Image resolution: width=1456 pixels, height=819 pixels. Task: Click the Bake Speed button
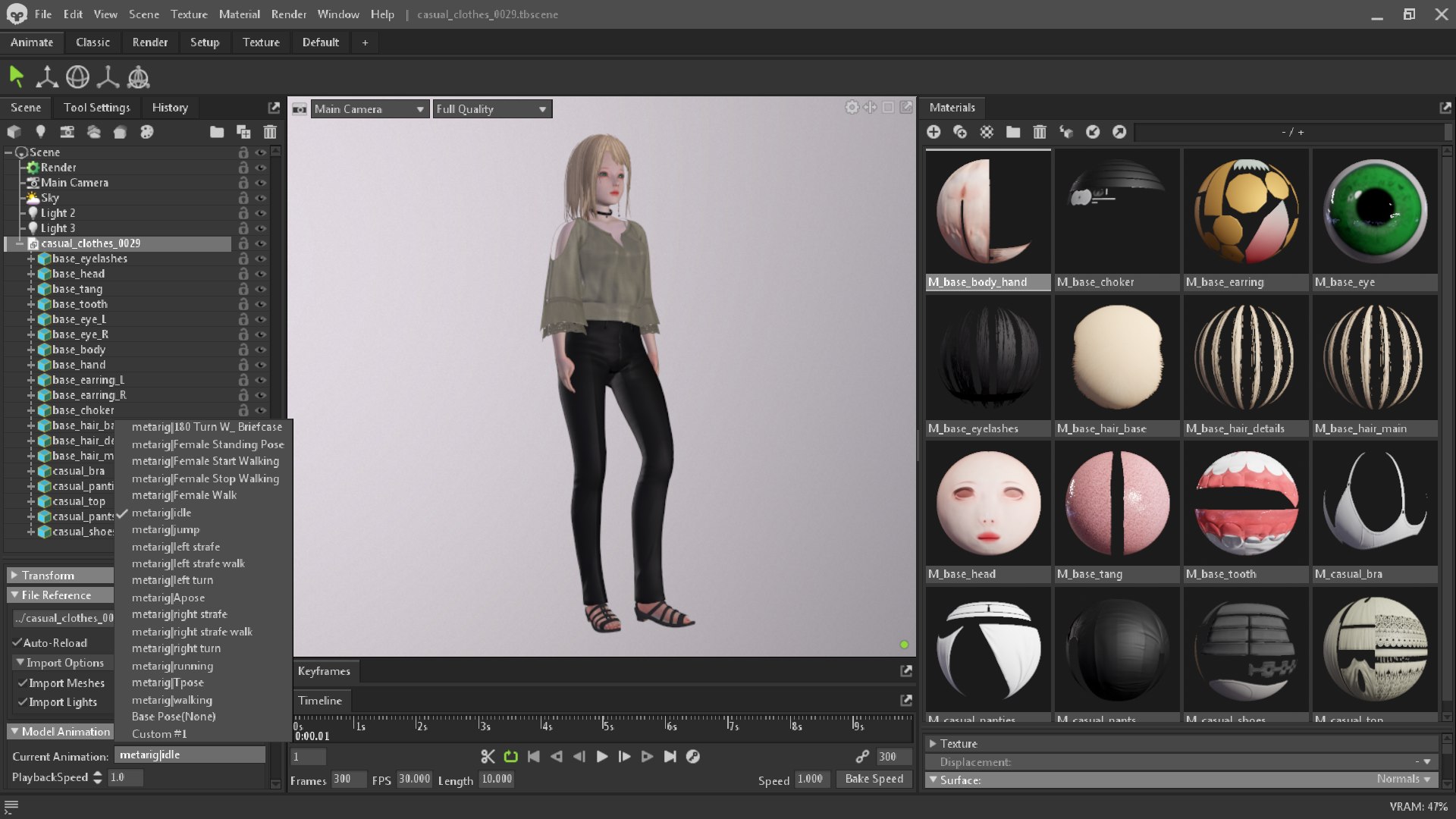[874, 779]
